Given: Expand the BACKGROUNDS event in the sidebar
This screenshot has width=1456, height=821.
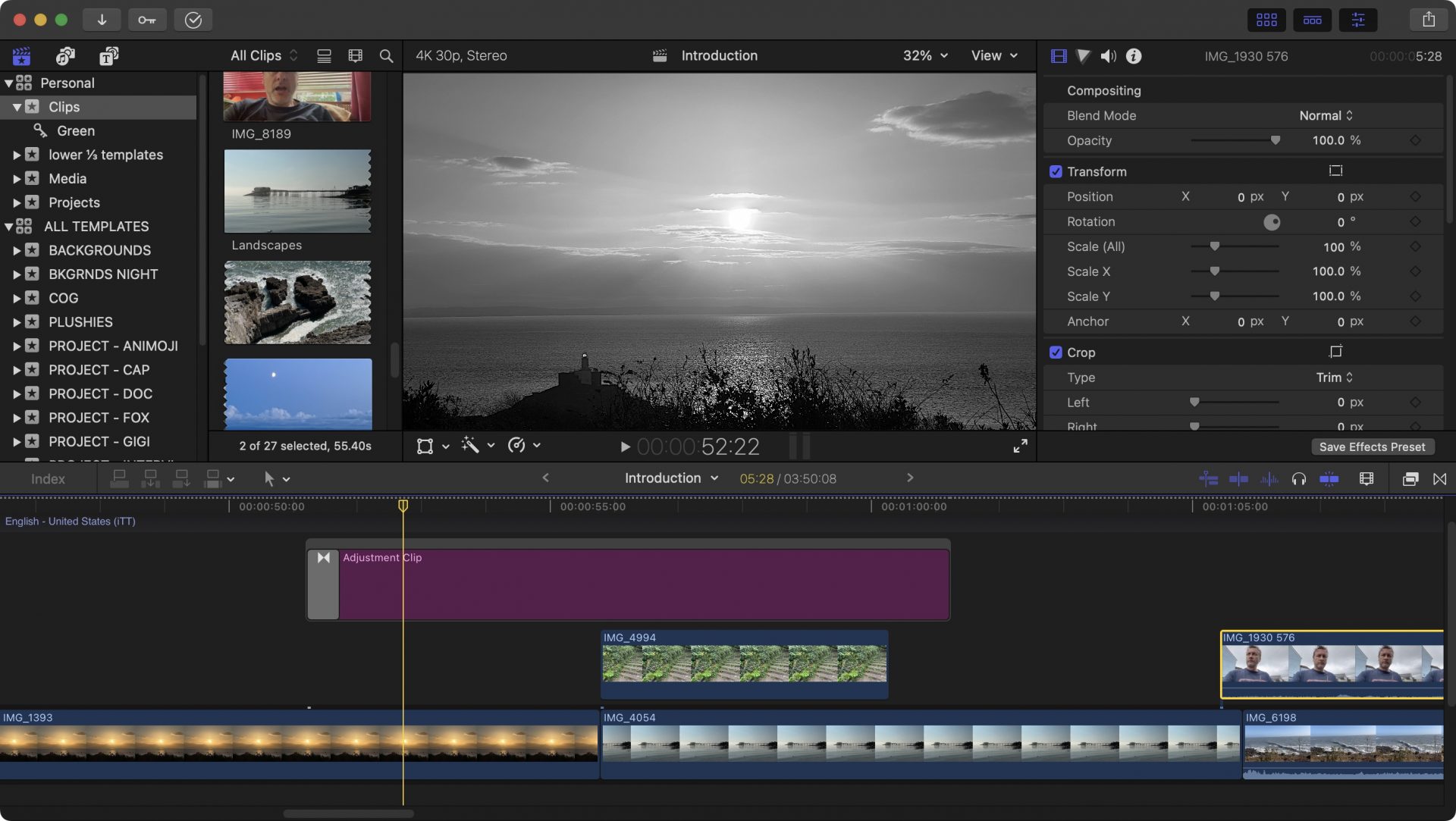Looking at the screenshot, I should tap(18, 250).
